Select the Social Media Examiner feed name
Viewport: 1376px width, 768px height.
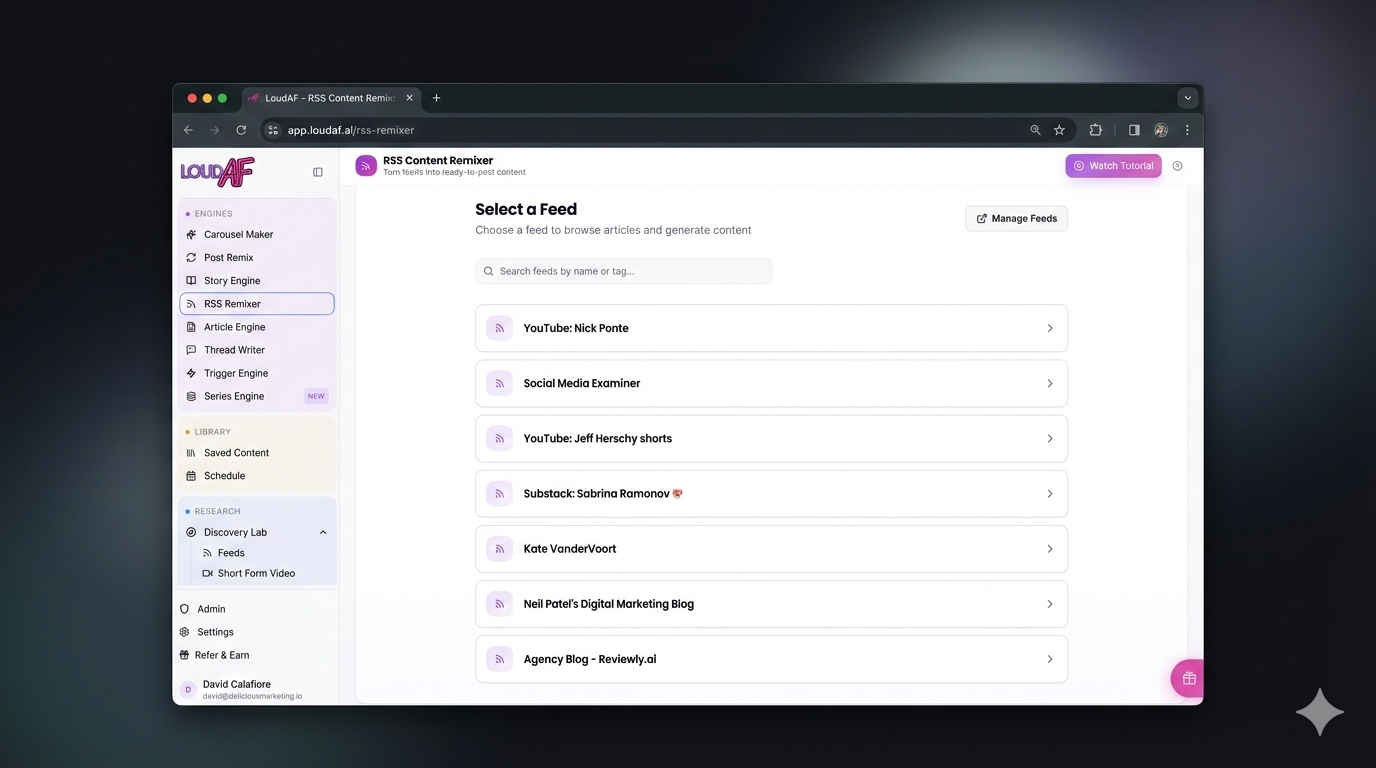[582, 383]
